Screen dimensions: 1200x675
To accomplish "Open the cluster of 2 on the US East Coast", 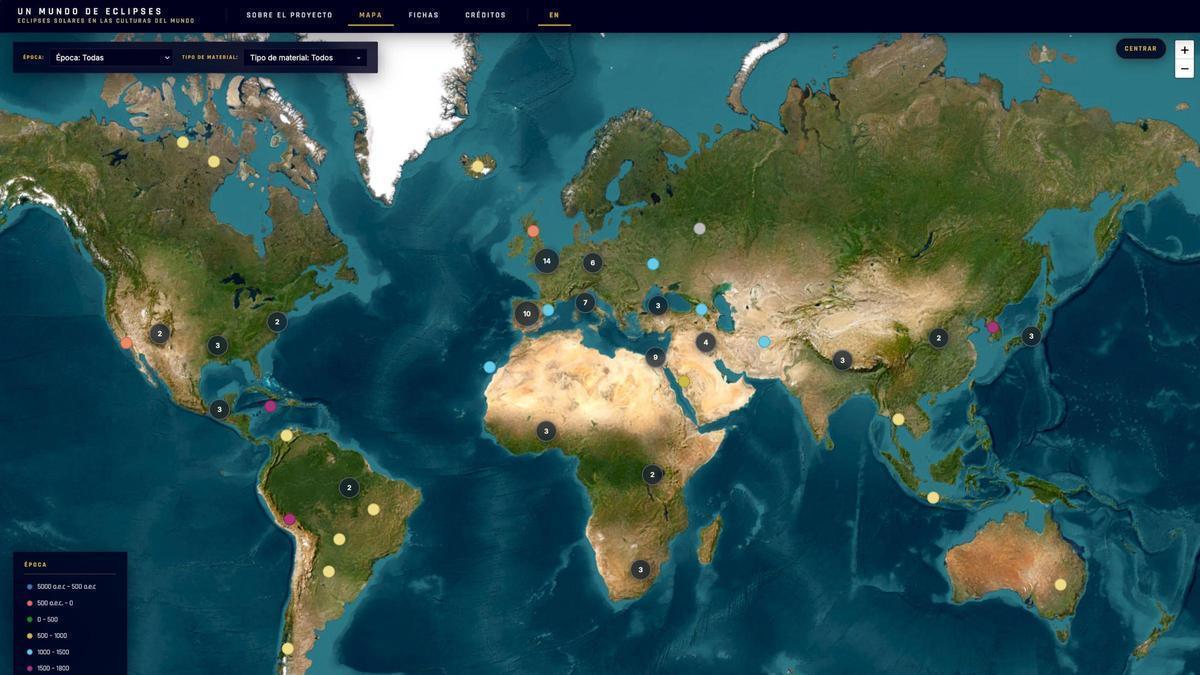I will click(277, 322).
